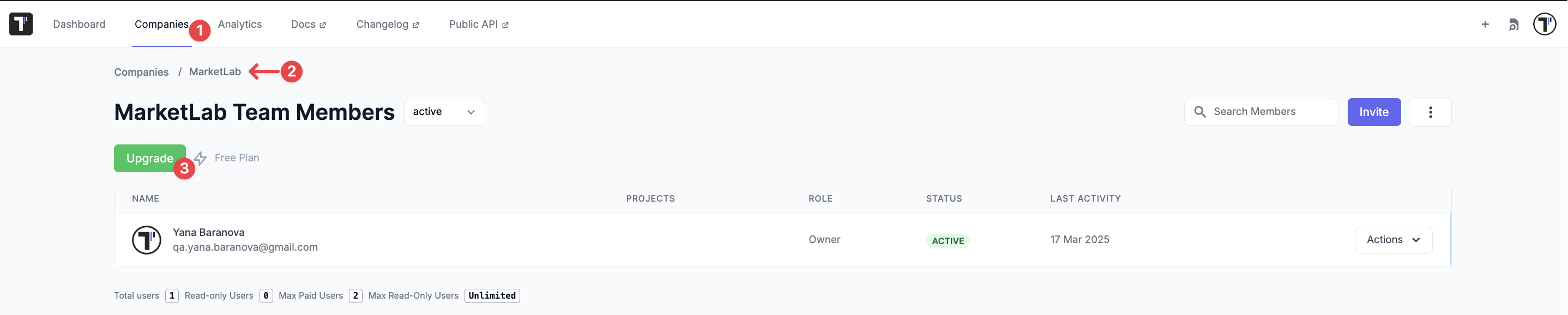Focus the Search Members input field
Image resolution: width=1568 pixels, height=315 pixels.
[x=1261, y=112]
